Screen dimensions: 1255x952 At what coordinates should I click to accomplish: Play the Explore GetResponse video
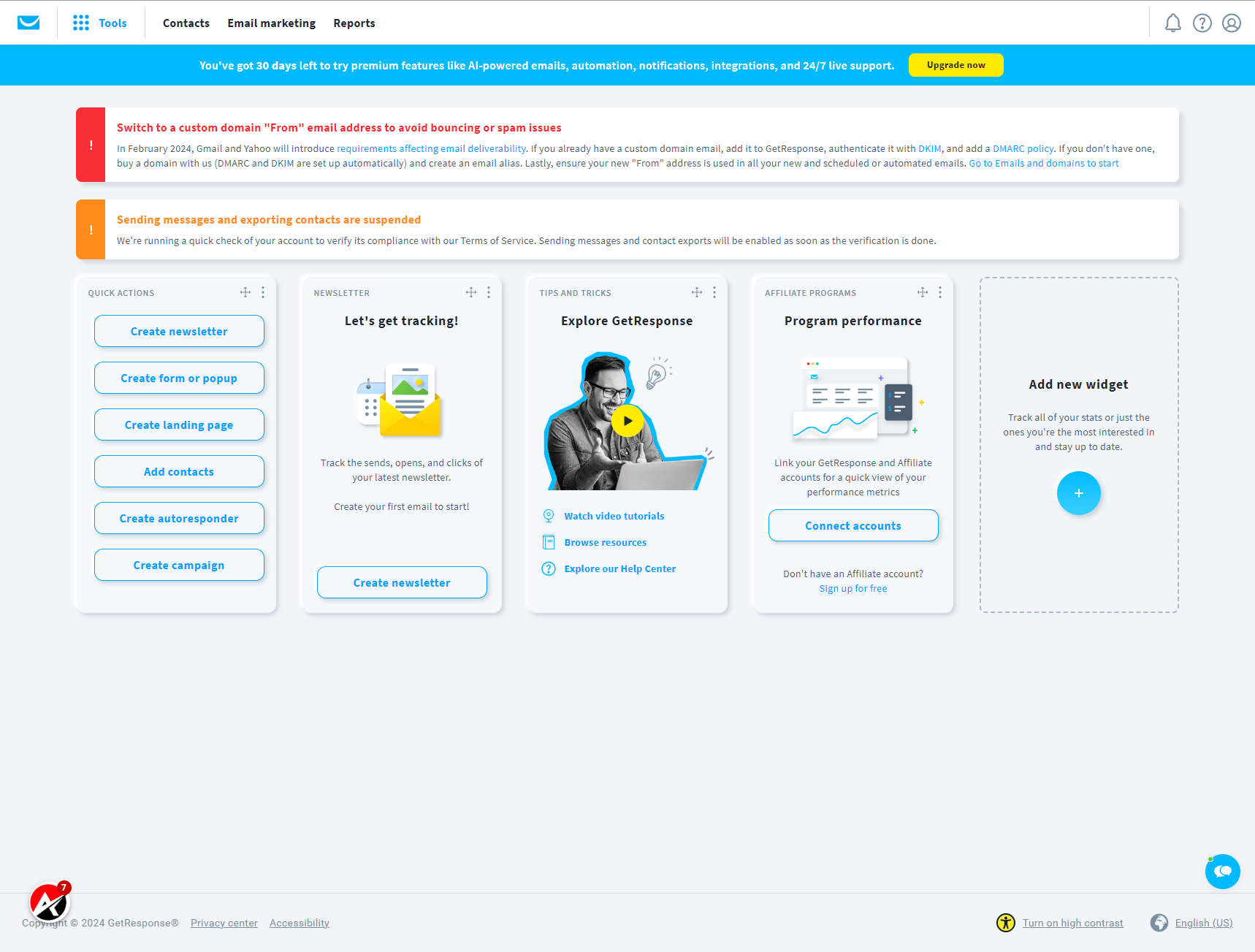(x=627, y=421)
